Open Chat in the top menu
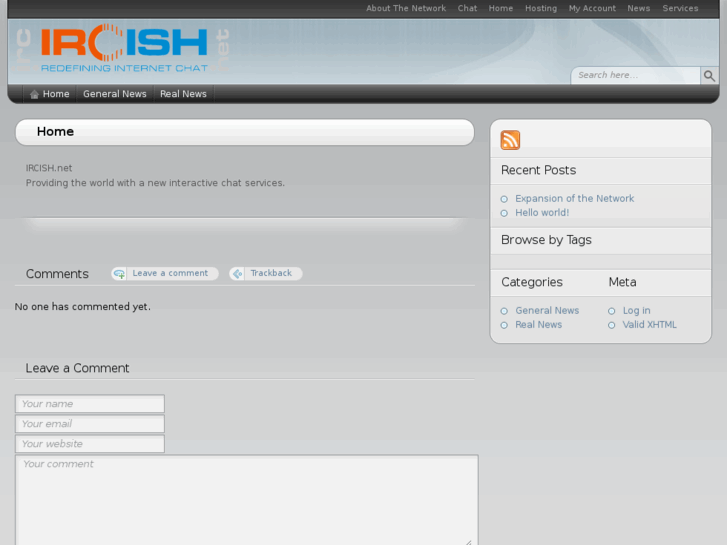Screen dimensions: 727x545 click(x=467, y=8)
